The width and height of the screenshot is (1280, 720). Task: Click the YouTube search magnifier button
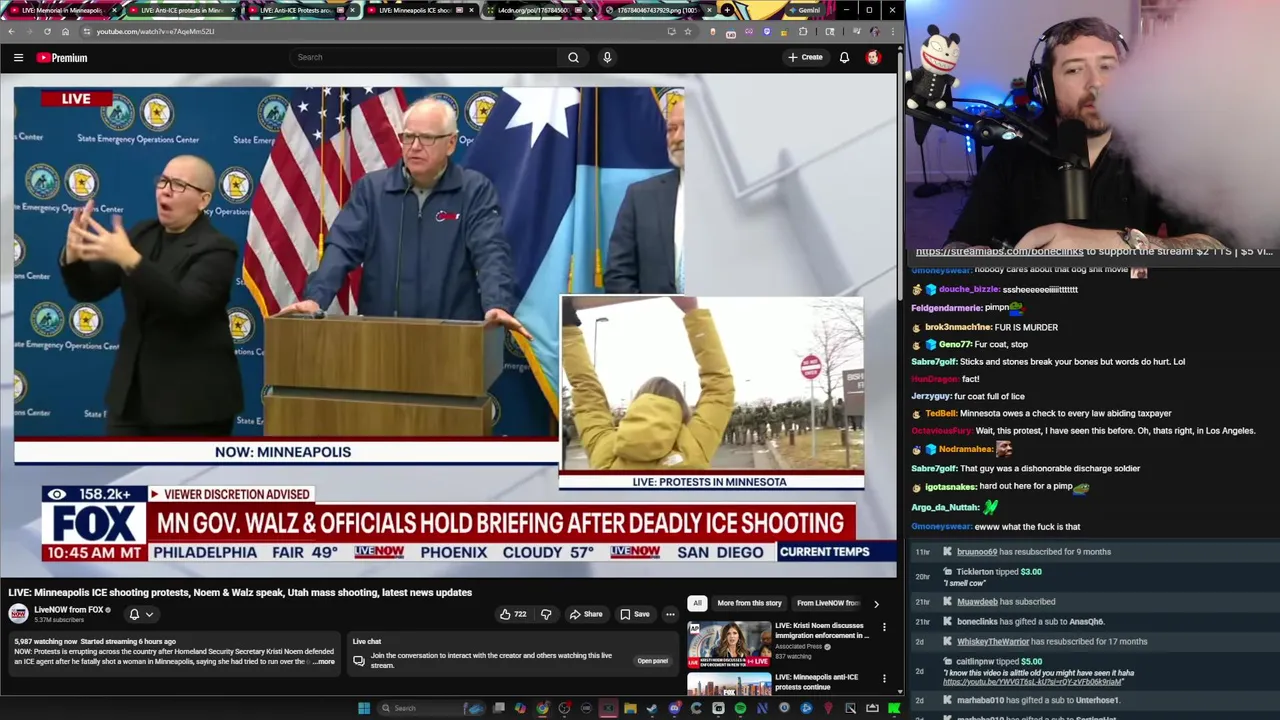pos(573,58)
